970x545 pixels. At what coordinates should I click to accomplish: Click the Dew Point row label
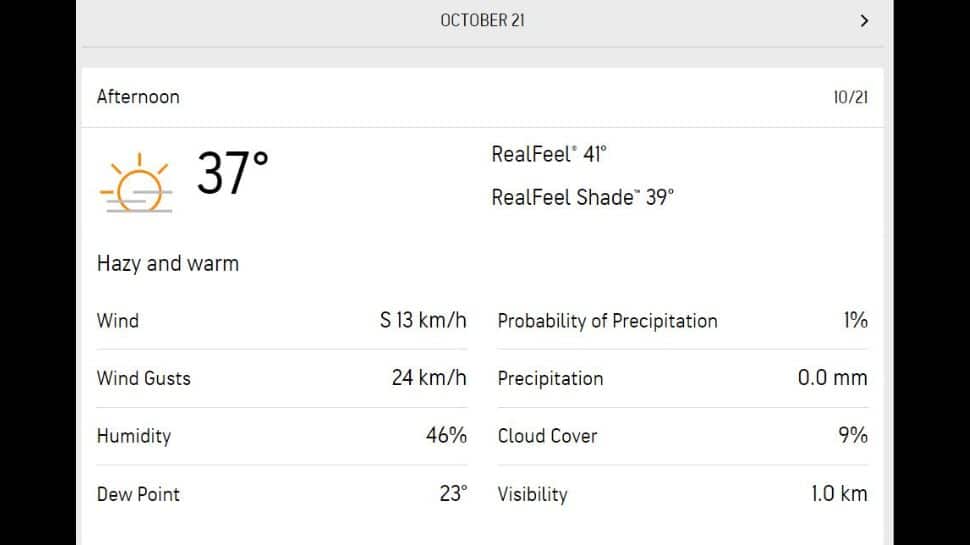point(138,494)
